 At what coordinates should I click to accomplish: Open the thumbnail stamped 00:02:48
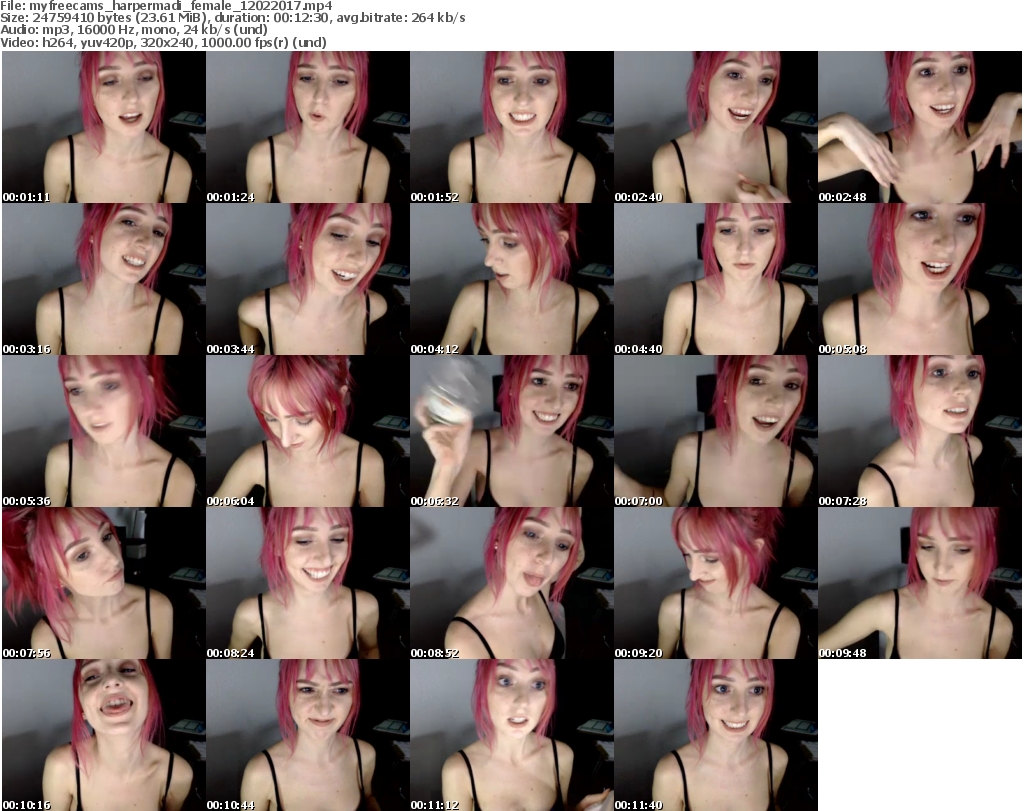coord(920,127)
